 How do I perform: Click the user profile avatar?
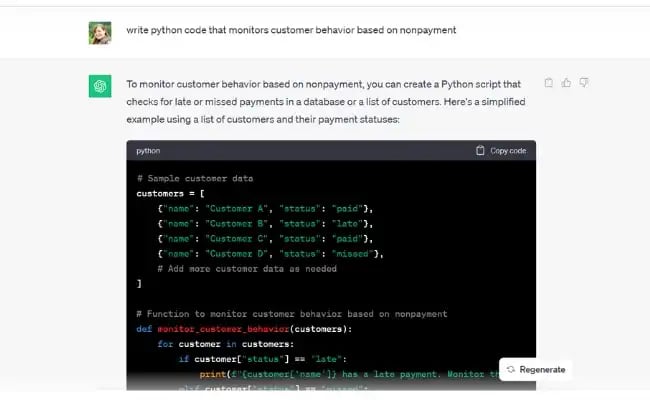100,33
